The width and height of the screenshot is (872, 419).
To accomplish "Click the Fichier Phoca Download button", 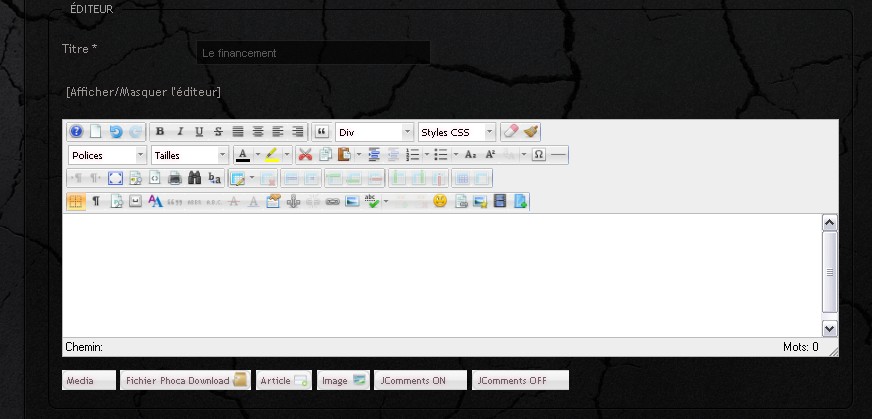I will (x=183, y=380).
